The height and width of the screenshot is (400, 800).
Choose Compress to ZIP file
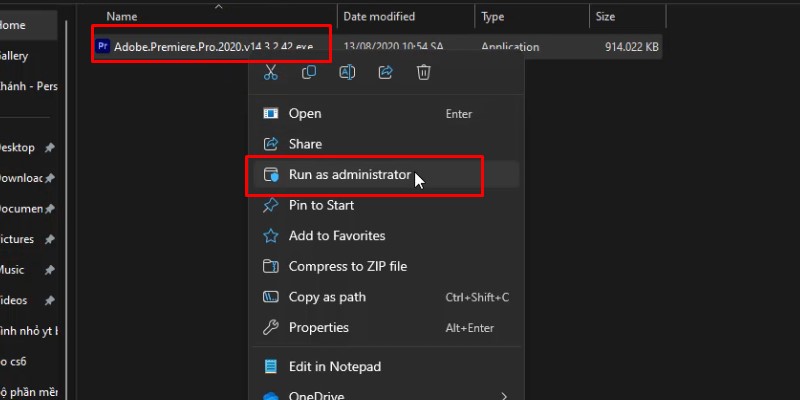[x=347, y=266]
